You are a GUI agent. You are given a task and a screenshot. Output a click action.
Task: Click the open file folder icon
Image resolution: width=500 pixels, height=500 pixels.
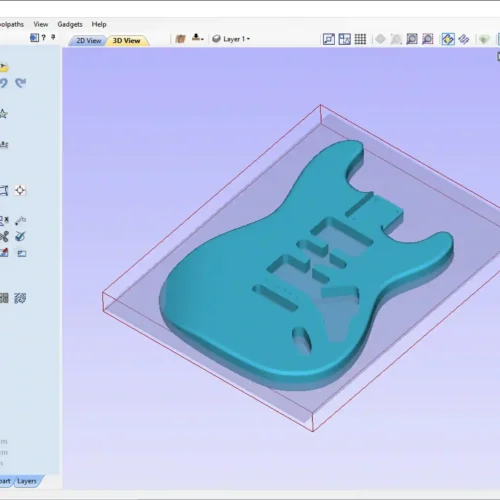pyautogui.click(x=4, y=67)
